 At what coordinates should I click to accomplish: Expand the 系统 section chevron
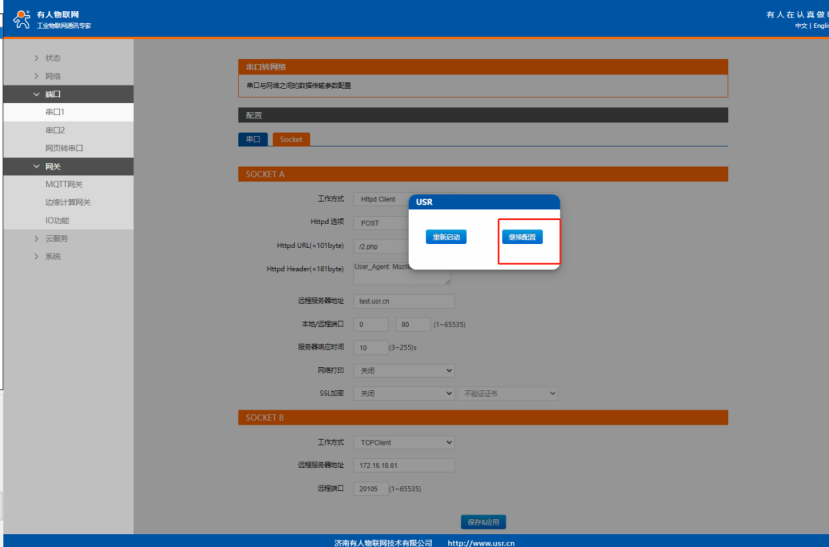(37, 257)
